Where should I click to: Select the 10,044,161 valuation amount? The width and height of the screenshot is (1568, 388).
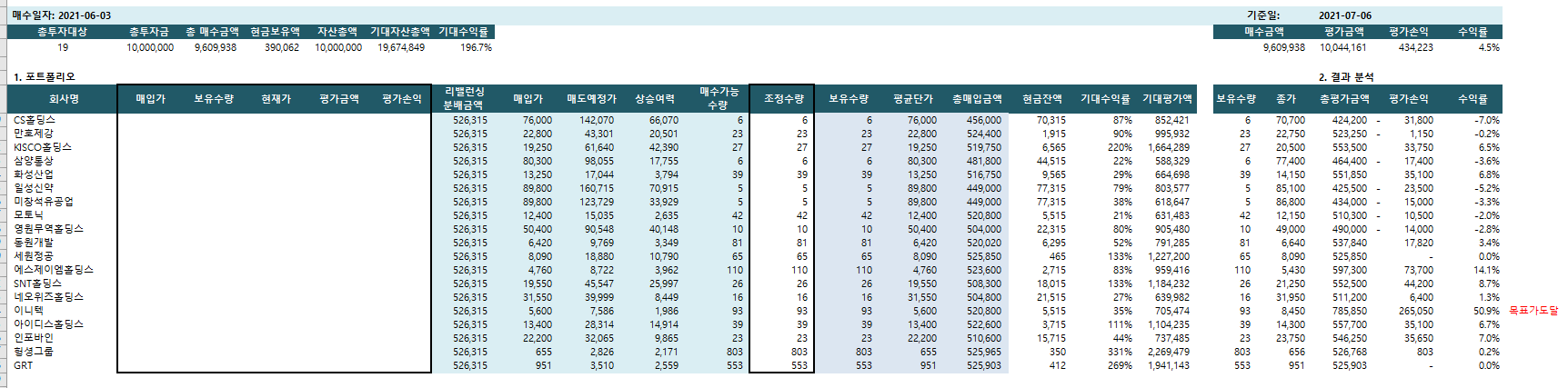tap(1342, 47)
